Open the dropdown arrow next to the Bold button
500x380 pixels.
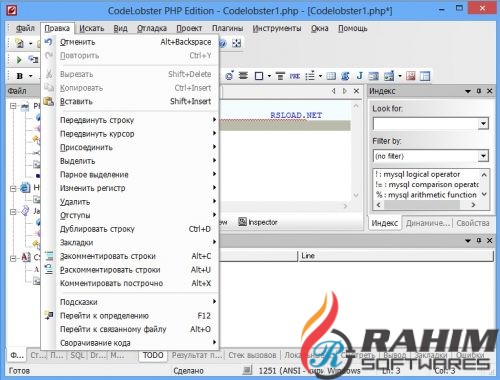coord(31,76)
